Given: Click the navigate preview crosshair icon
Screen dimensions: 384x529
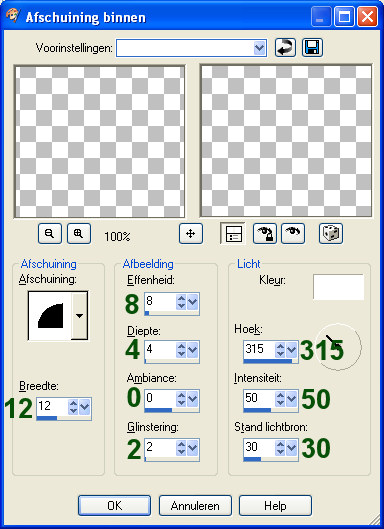Looking at the screenshot, I should (191, 233).
